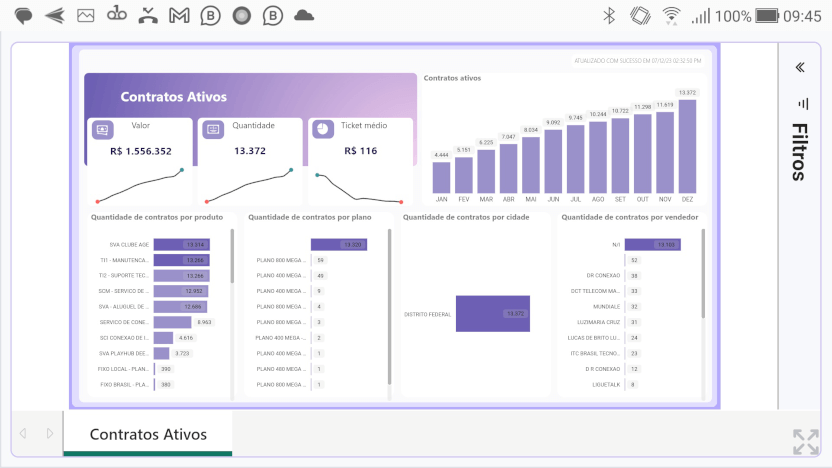Expand the Filtros pane with double chevron
This screenshot has height=468, width=832.
click(x=800, y=68)
